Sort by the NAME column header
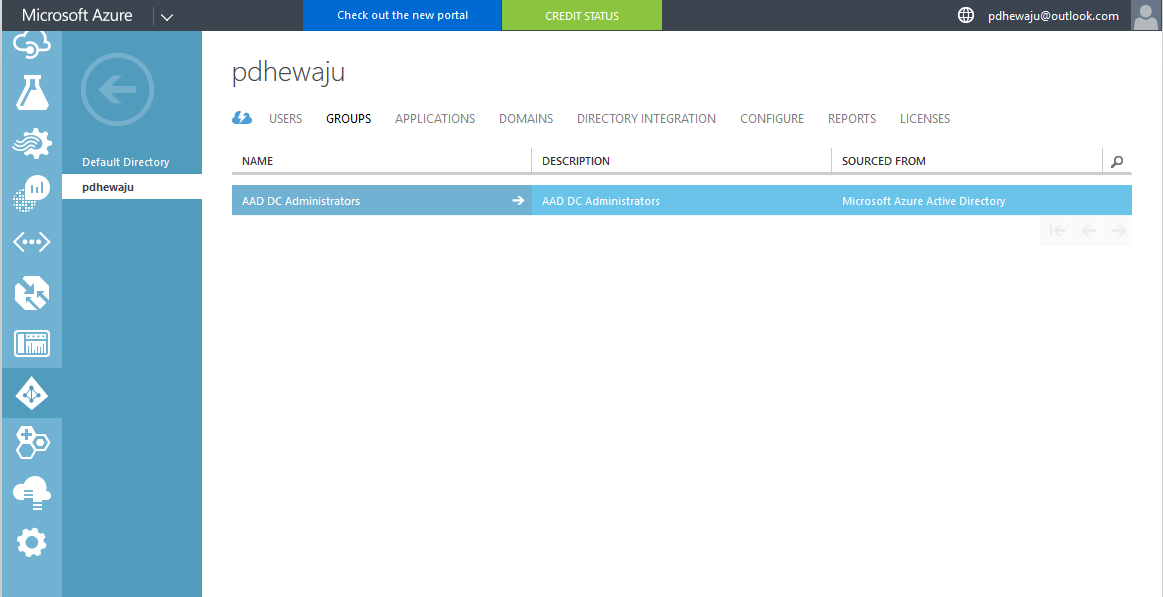Image resolution: width=1163 pixels, height=597 pixels. tap(257, 161)
